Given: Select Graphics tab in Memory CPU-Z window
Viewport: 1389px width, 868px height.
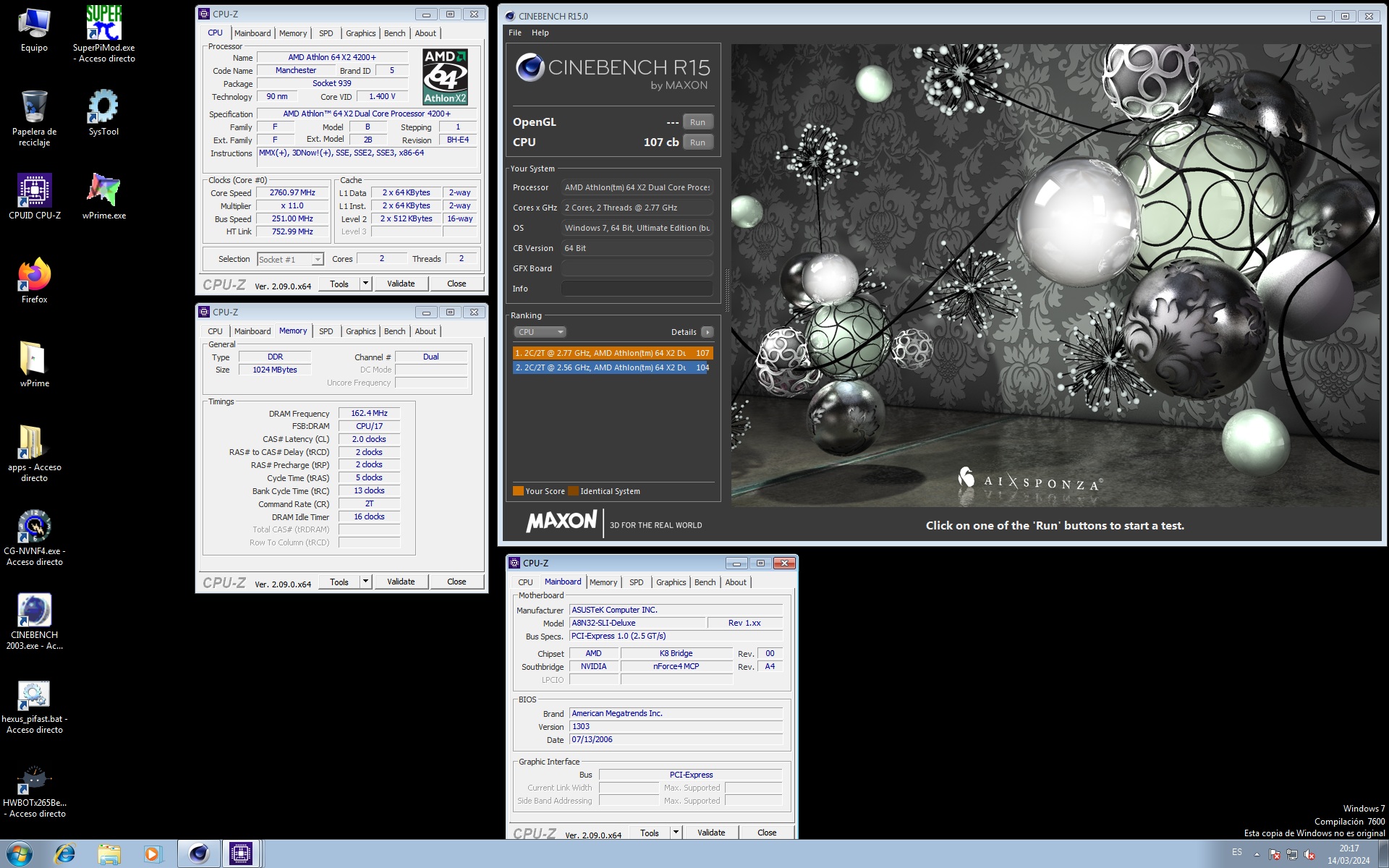Looking at the screenshot, I should (360, 331).
